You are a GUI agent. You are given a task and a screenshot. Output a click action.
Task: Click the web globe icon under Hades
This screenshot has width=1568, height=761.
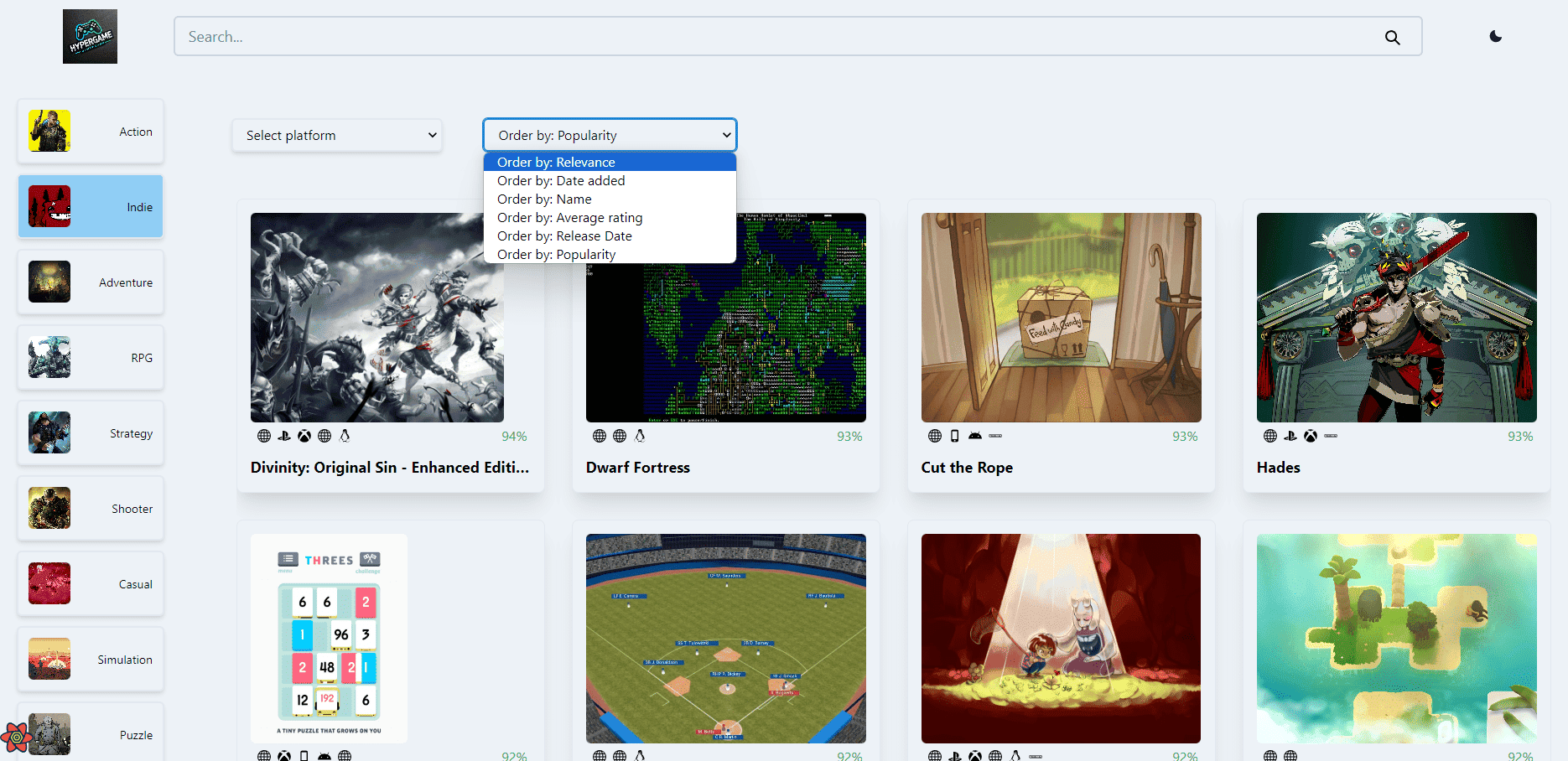coord(1269,436)
